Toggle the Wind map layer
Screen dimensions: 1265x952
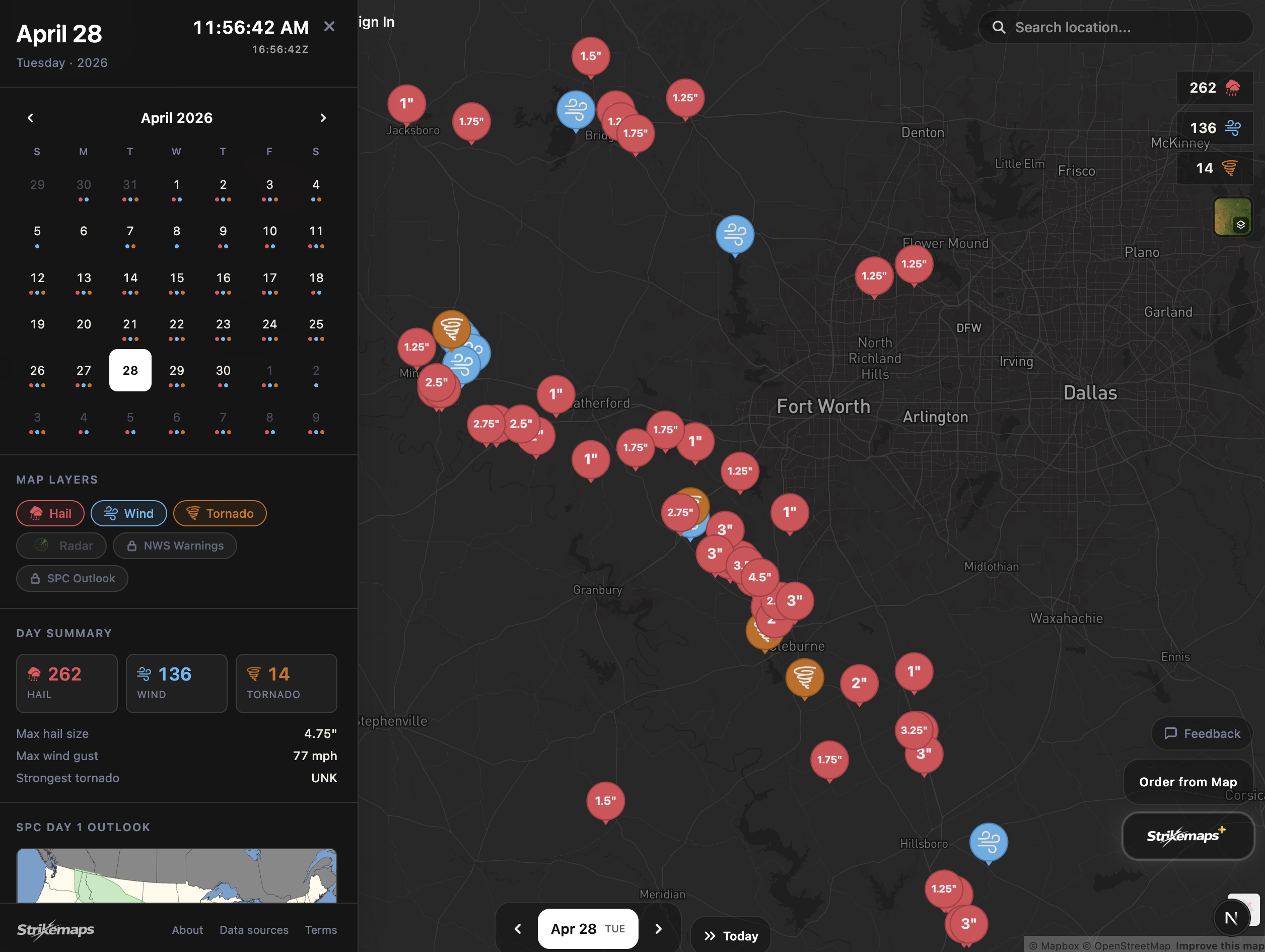pyautogui.click(x=129, y=513)
